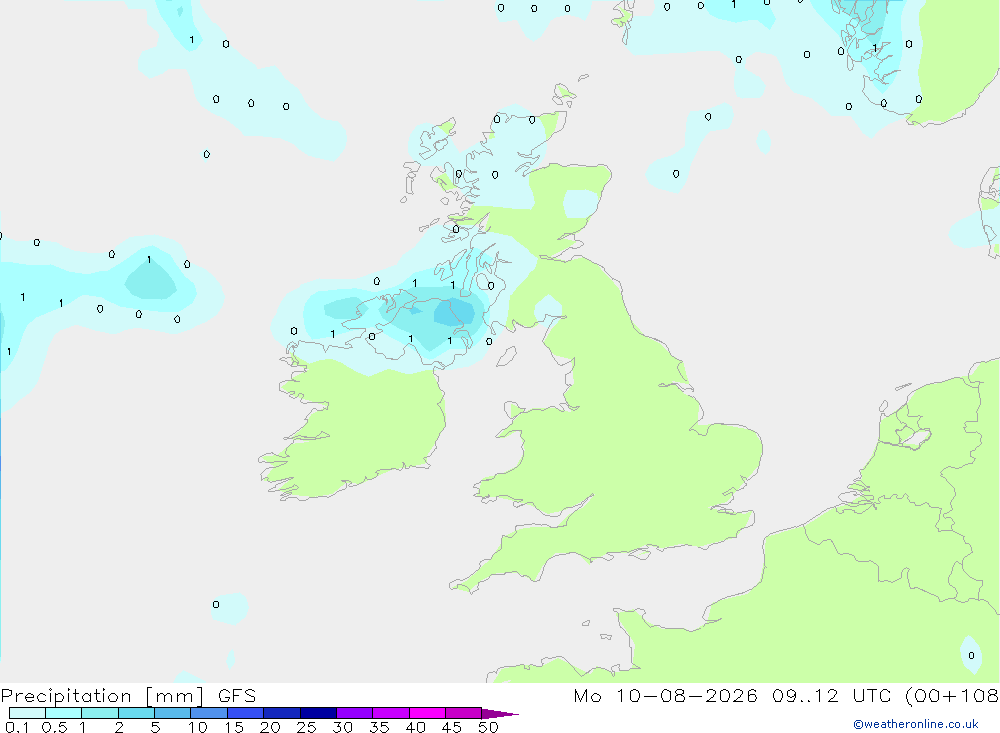Click the '25' legend scale label
The image size is (1000, 733).
pos(307,727)
